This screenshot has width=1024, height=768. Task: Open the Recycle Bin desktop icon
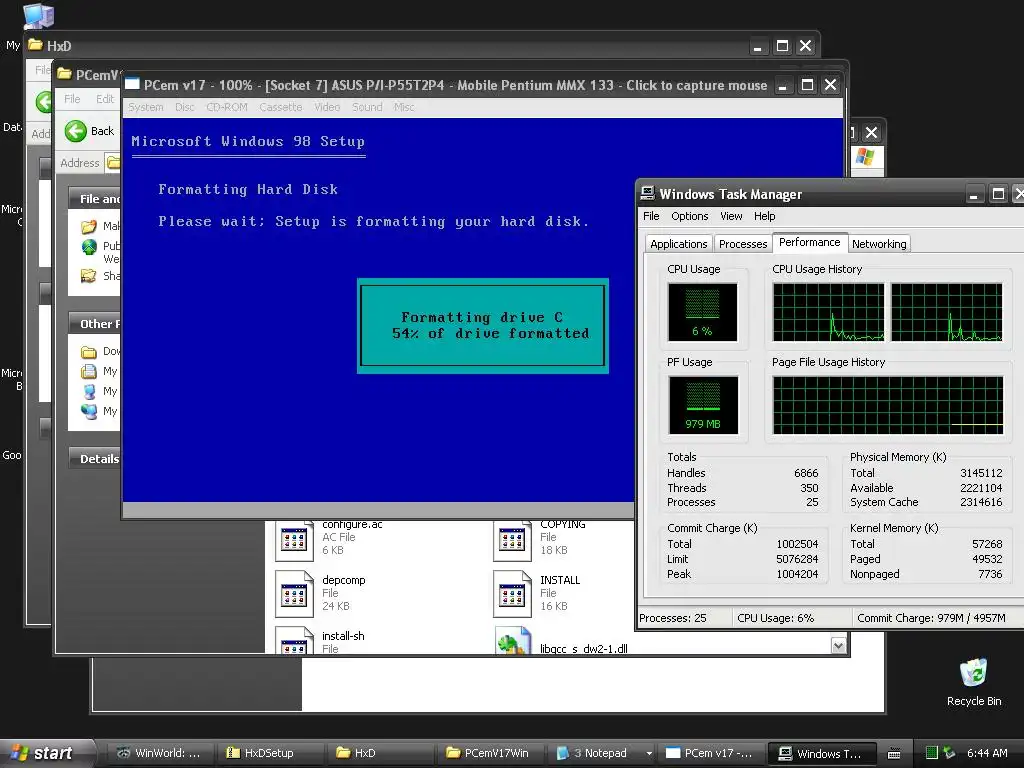pyautogui.click(x=974, y=673)
